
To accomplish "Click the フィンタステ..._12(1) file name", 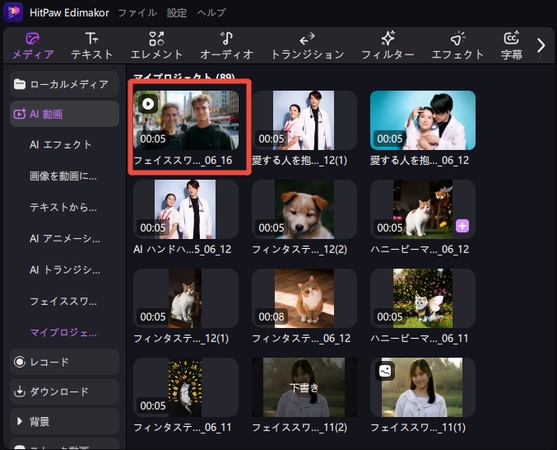I will tap(181, 338).
